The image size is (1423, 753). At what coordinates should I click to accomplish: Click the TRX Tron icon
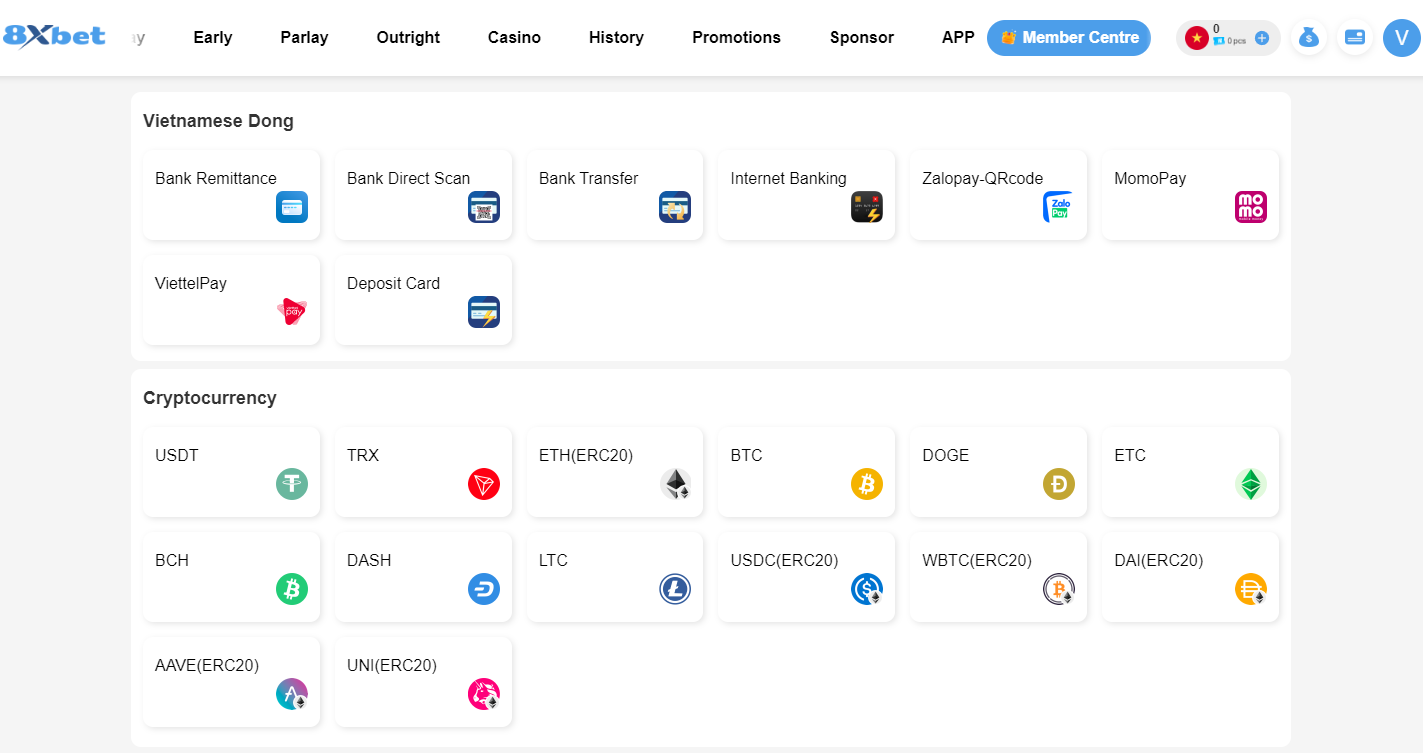tap(483, 484)
